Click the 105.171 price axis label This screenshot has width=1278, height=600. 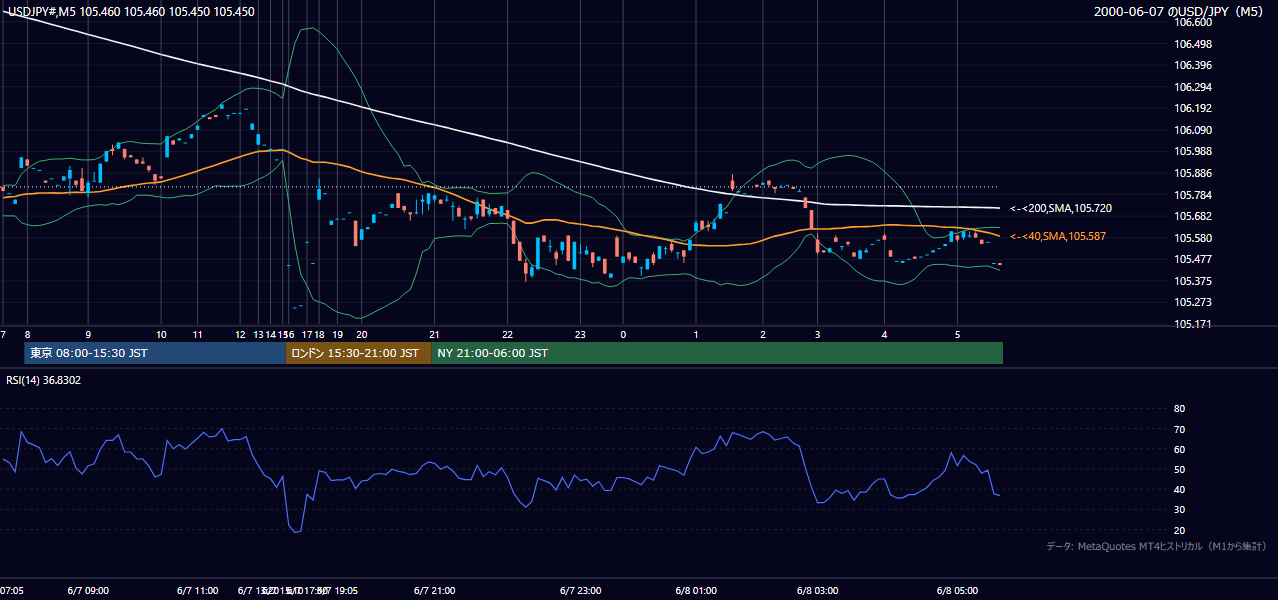[1192, 324]
